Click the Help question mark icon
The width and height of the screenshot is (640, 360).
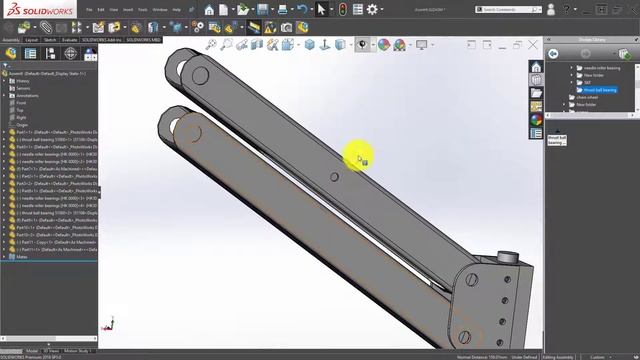566,9
